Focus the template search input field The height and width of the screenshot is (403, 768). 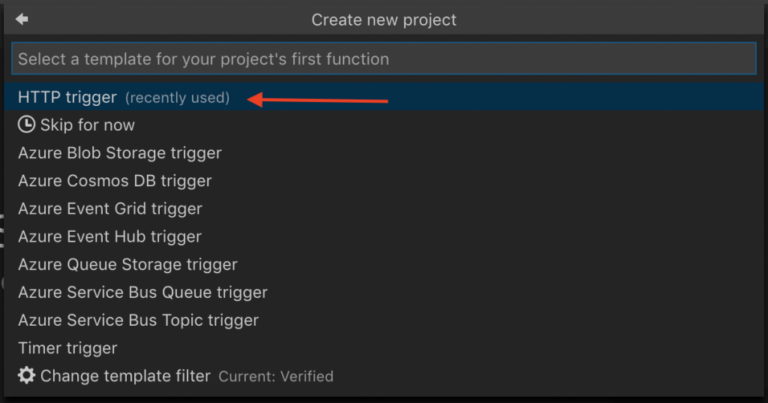point(384,59)
